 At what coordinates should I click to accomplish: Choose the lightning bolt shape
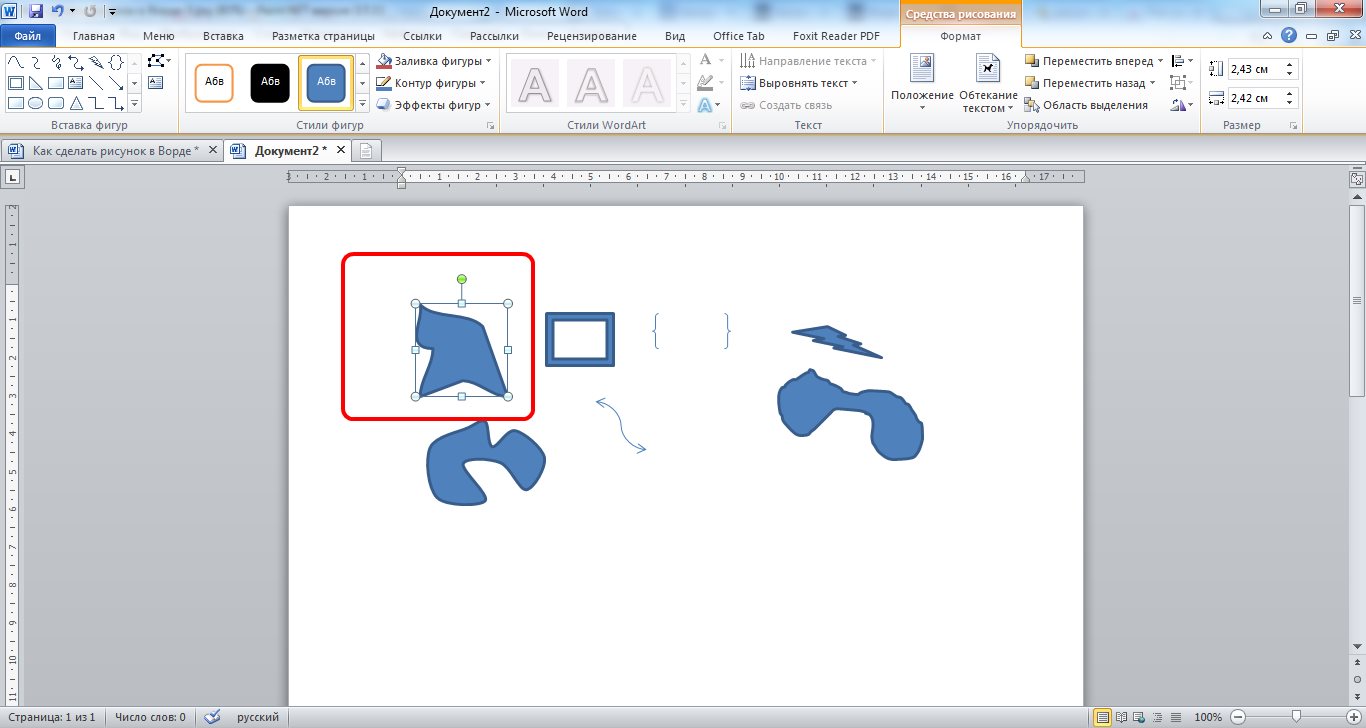point(96,62)
